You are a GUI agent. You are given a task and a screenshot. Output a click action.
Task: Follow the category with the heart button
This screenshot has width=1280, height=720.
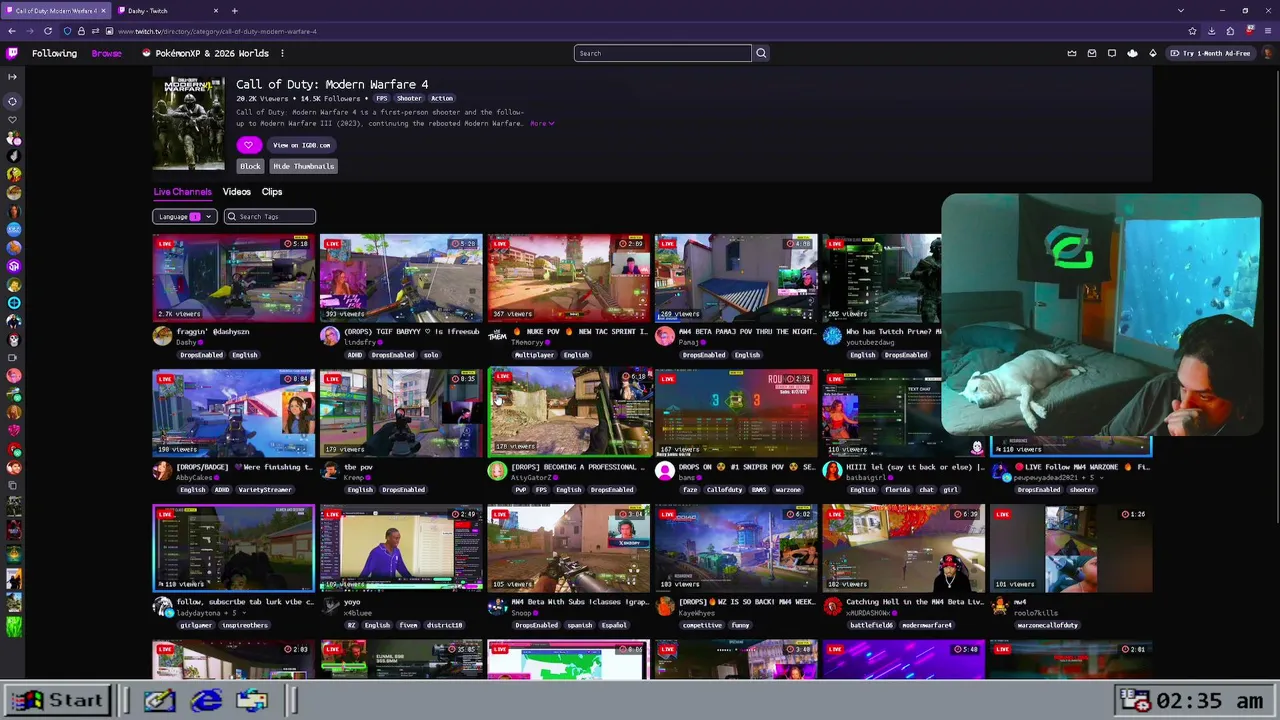pyautogui.click(x=248, y=145)
